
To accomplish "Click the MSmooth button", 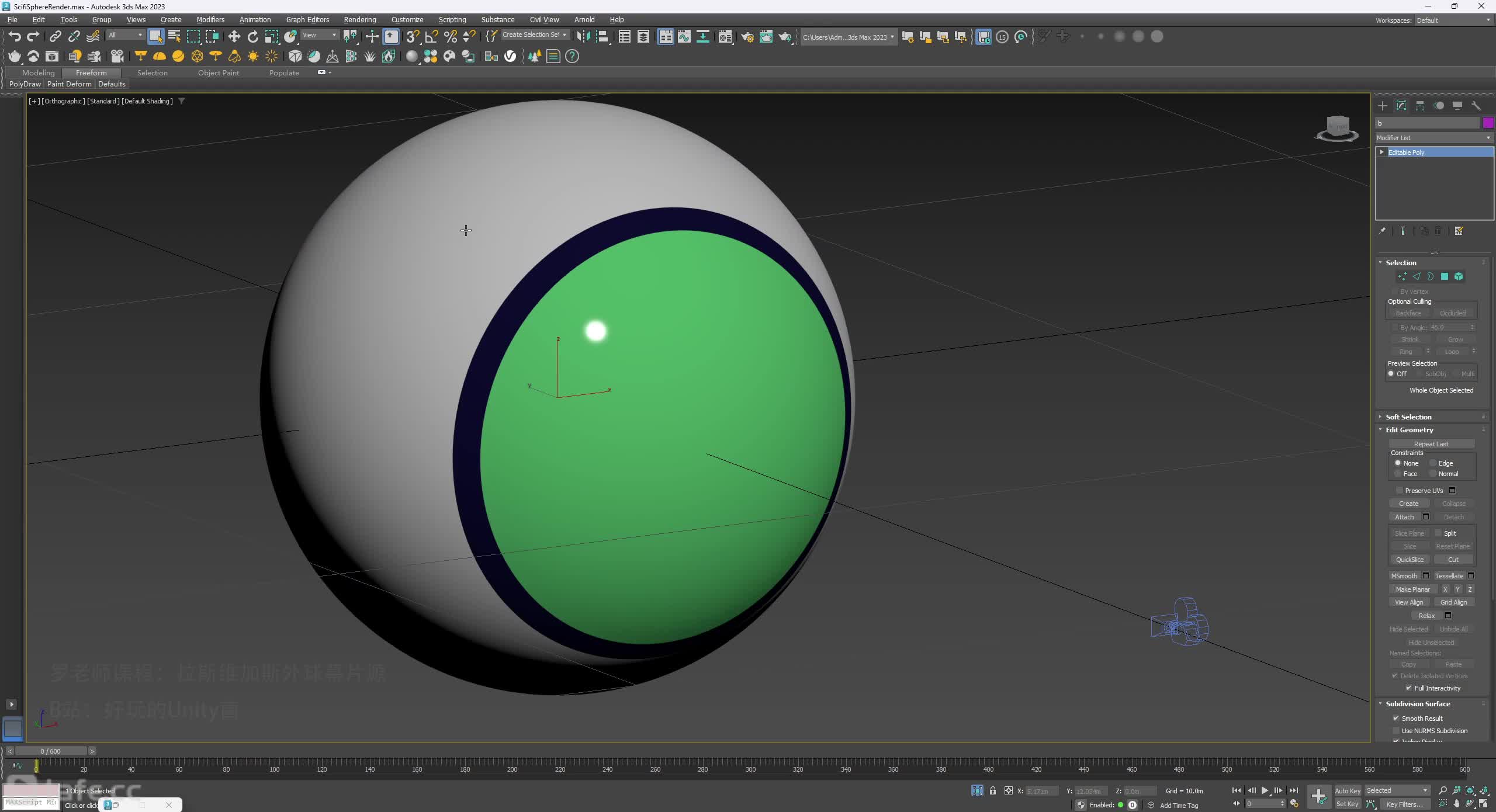I will click(x=1404, y=576).
